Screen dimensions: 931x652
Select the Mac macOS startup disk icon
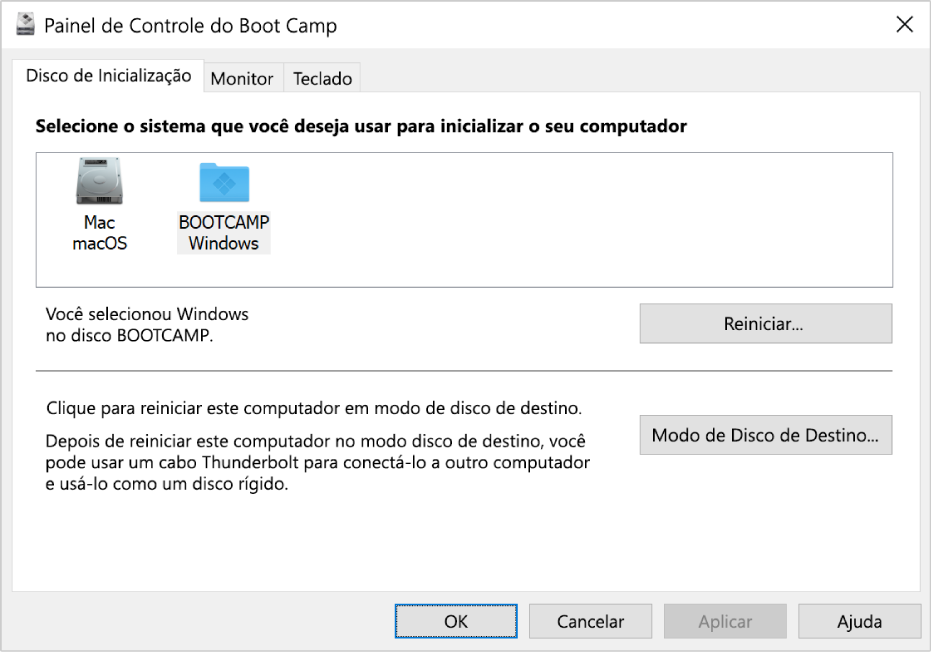coord(99,181)
